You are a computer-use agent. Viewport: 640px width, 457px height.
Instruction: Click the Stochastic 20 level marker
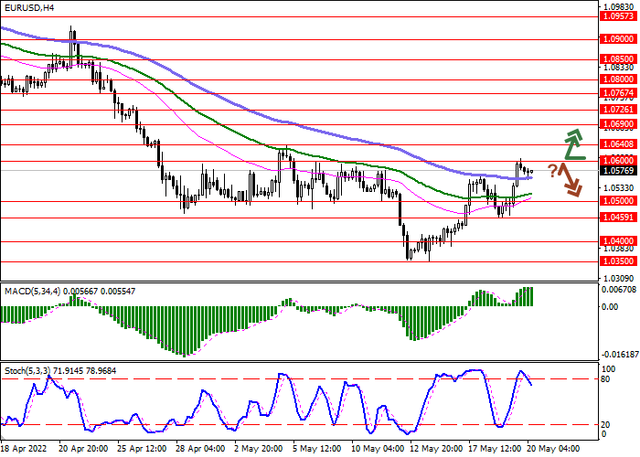pyautogui.click(x=606, y=424)
